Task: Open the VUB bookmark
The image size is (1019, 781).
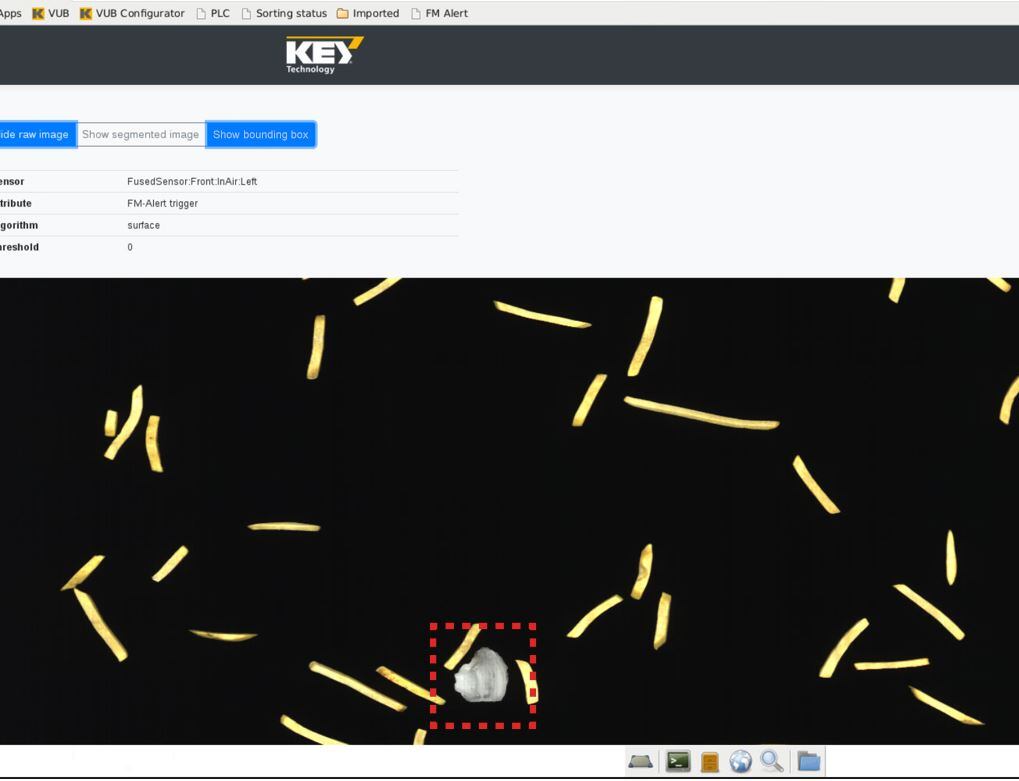Action: [51, 13]
